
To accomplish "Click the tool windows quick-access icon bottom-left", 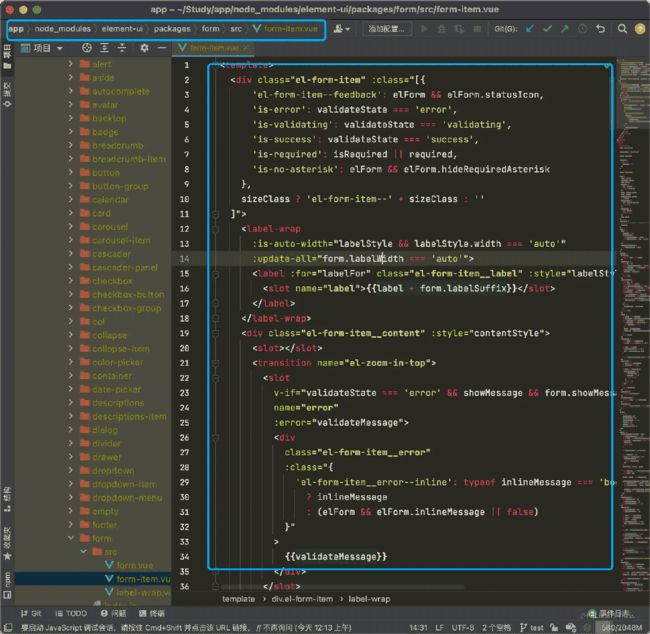I will 7,627.
